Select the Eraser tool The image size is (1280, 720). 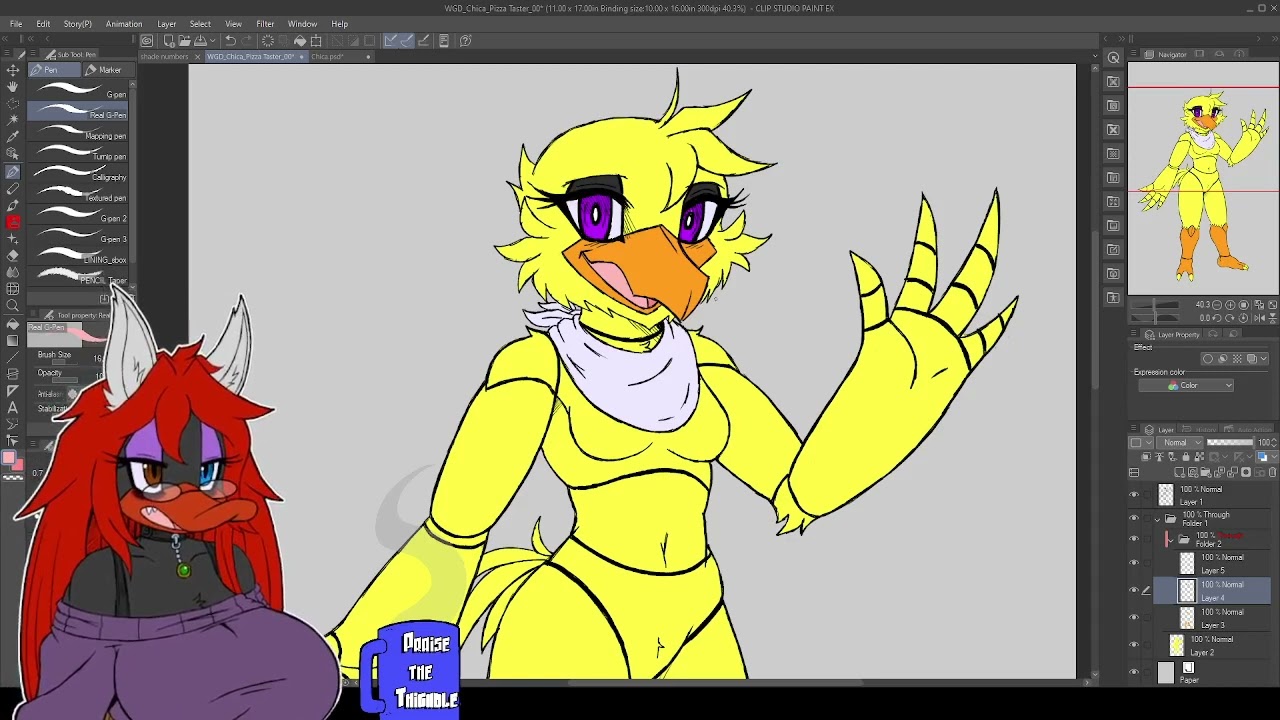tap(13, 256)
